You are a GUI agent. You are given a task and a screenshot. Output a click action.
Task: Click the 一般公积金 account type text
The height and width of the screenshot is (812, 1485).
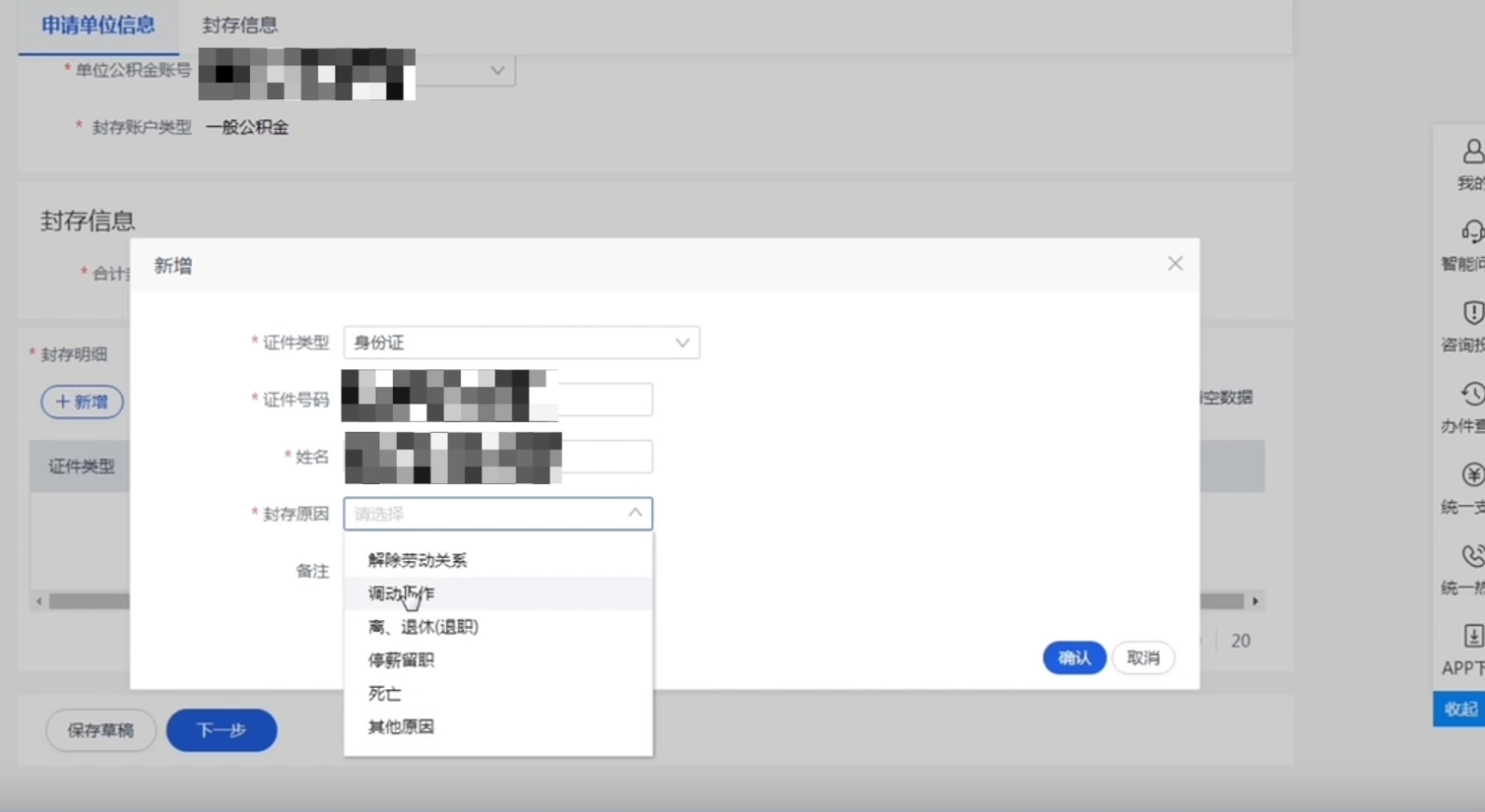click(247, 127)
